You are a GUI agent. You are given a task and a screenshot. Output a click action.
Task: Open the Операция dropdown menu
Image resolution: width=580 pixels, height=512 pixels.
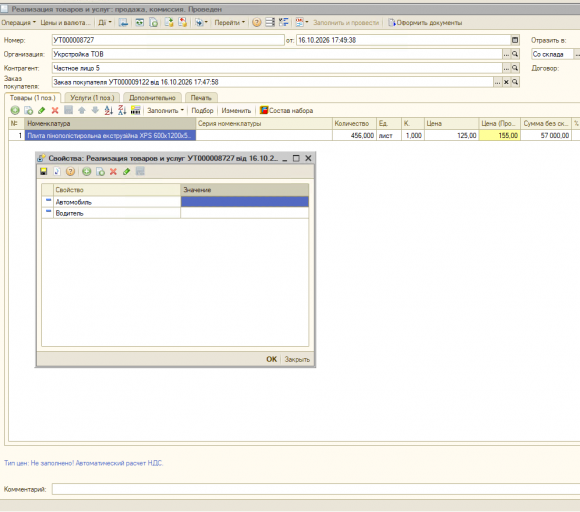click(18, 23)
